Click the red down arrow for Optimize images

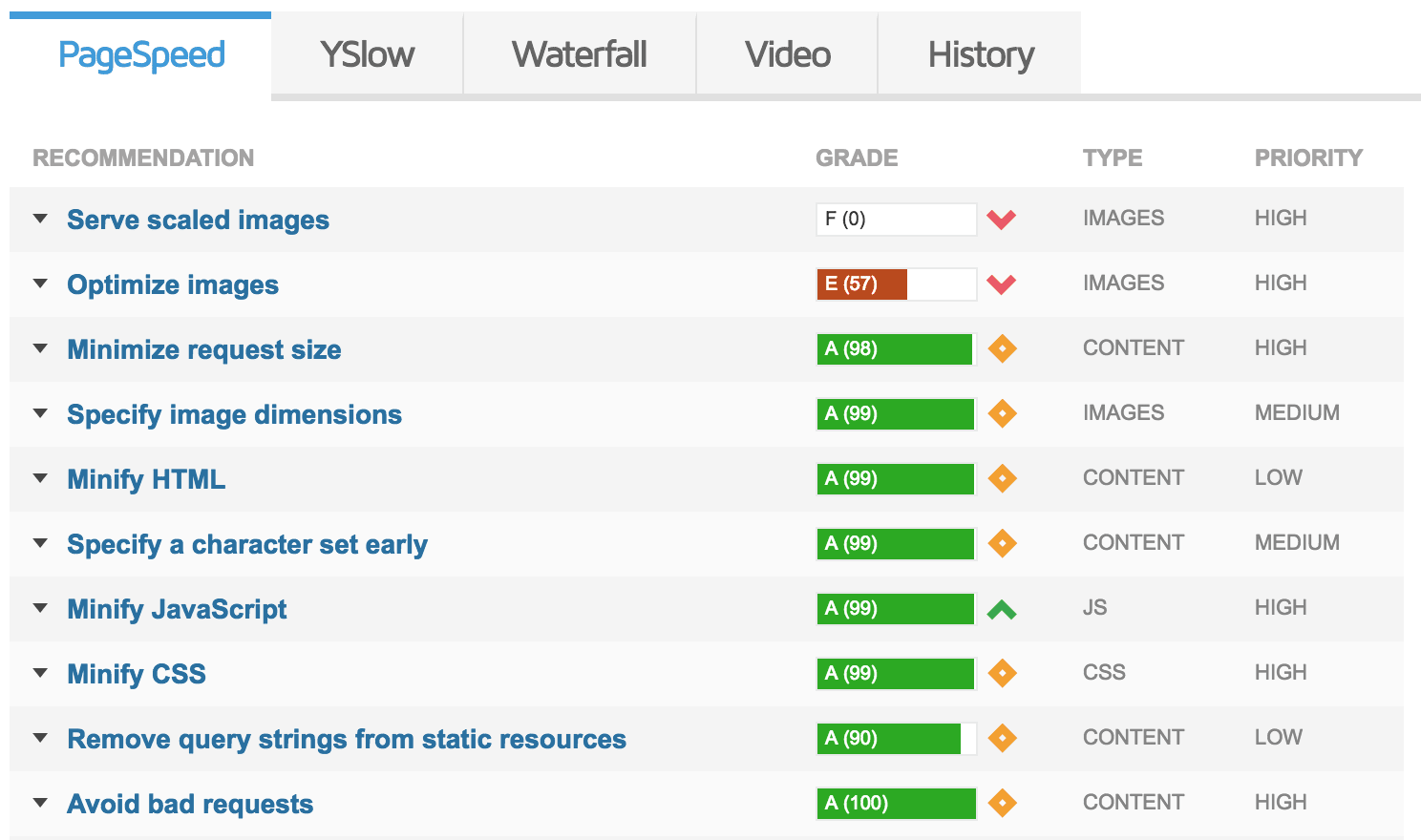[x=1002, y=284]
